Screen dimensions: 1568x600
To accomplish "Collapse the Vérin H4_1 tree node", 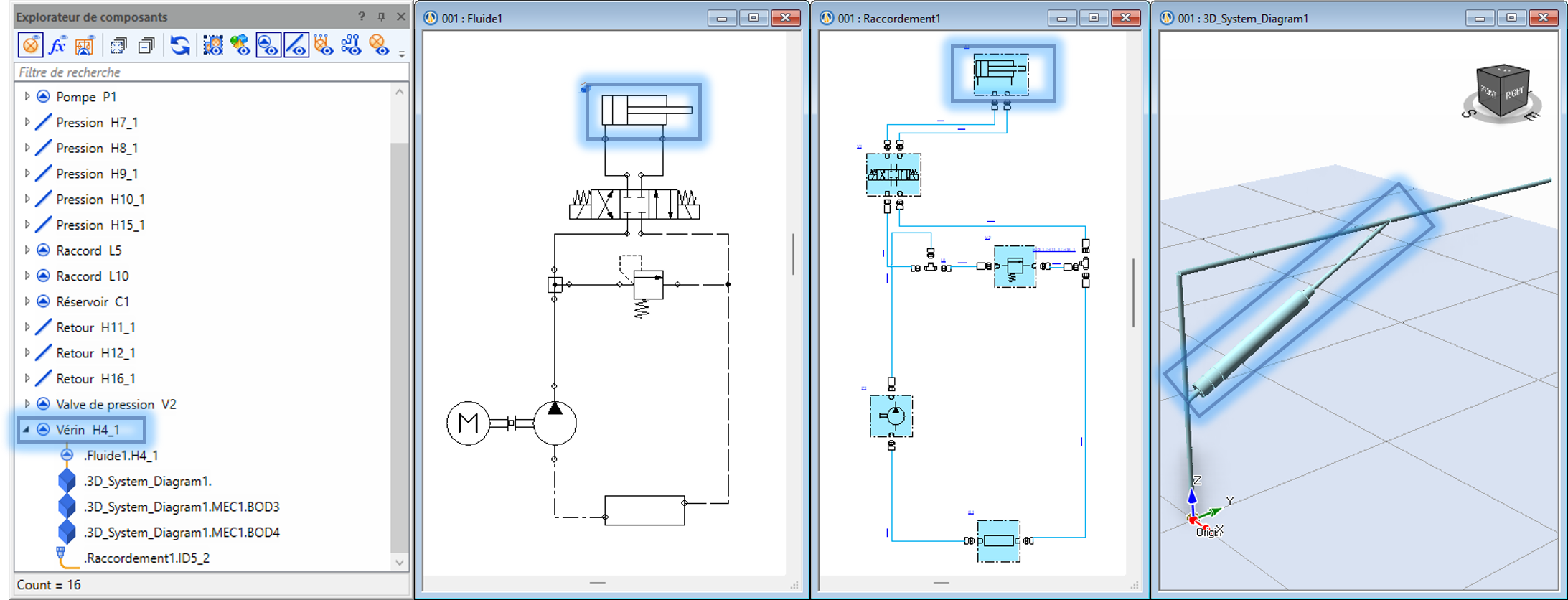I will [27, 430].
